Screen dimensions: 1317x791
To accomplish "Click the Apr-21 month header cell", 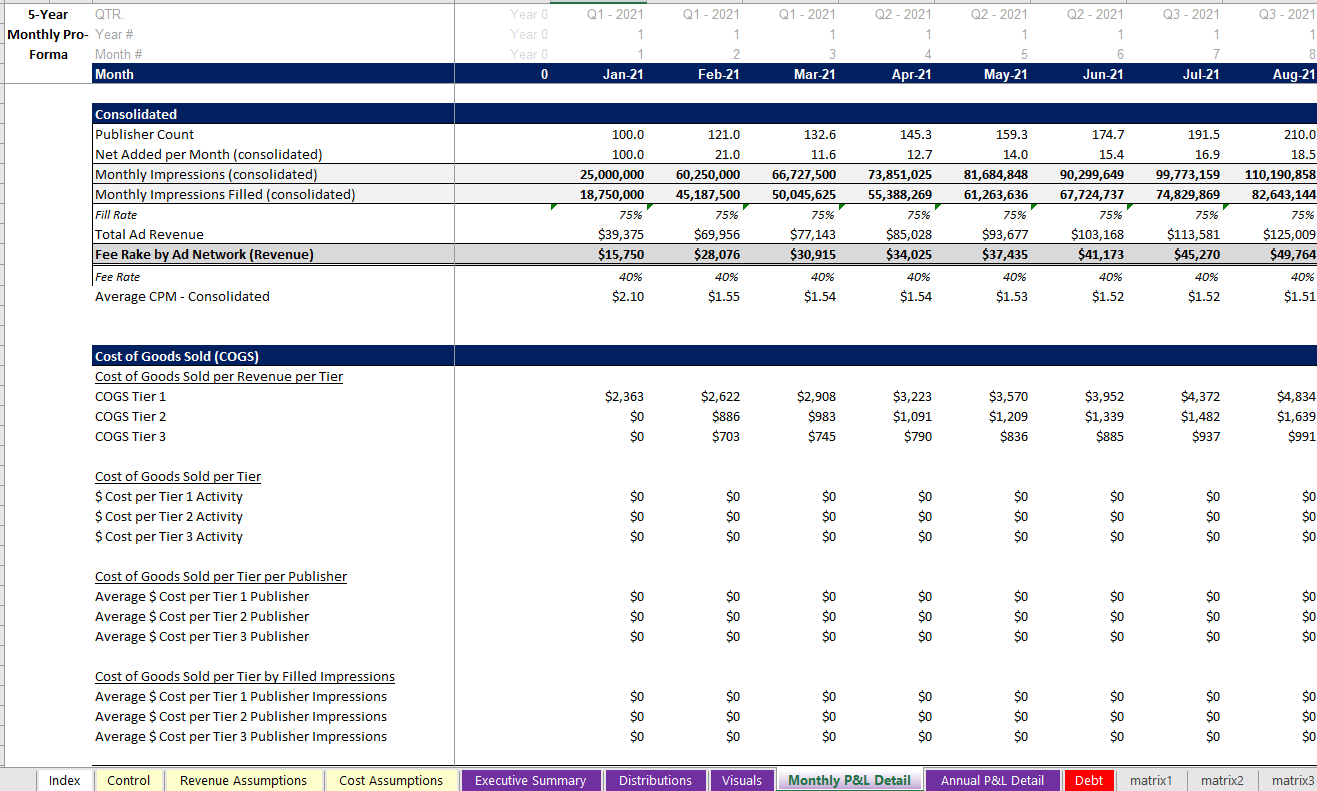I will click(x=886, y=74).
